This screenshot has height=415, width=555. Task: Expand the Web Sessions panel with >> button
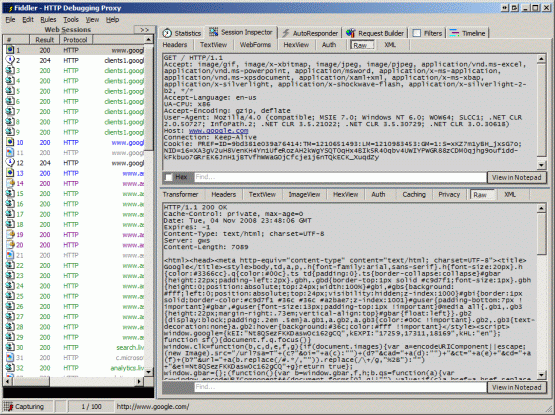144,30
